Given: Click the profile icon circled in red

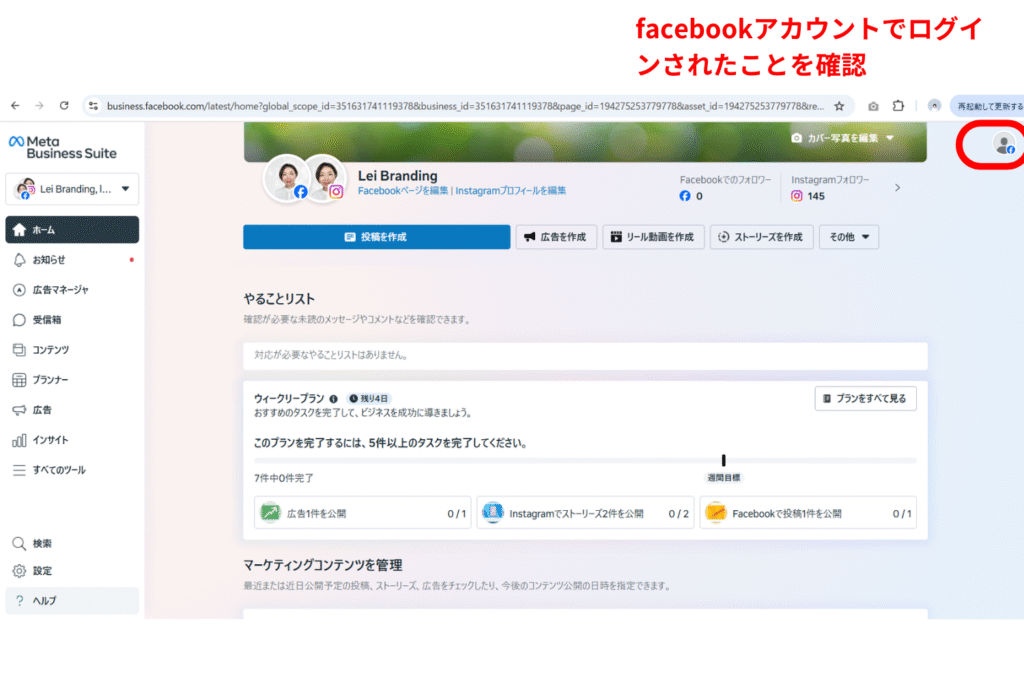Looking at the screenshot, I should [x=1003, y=144].
